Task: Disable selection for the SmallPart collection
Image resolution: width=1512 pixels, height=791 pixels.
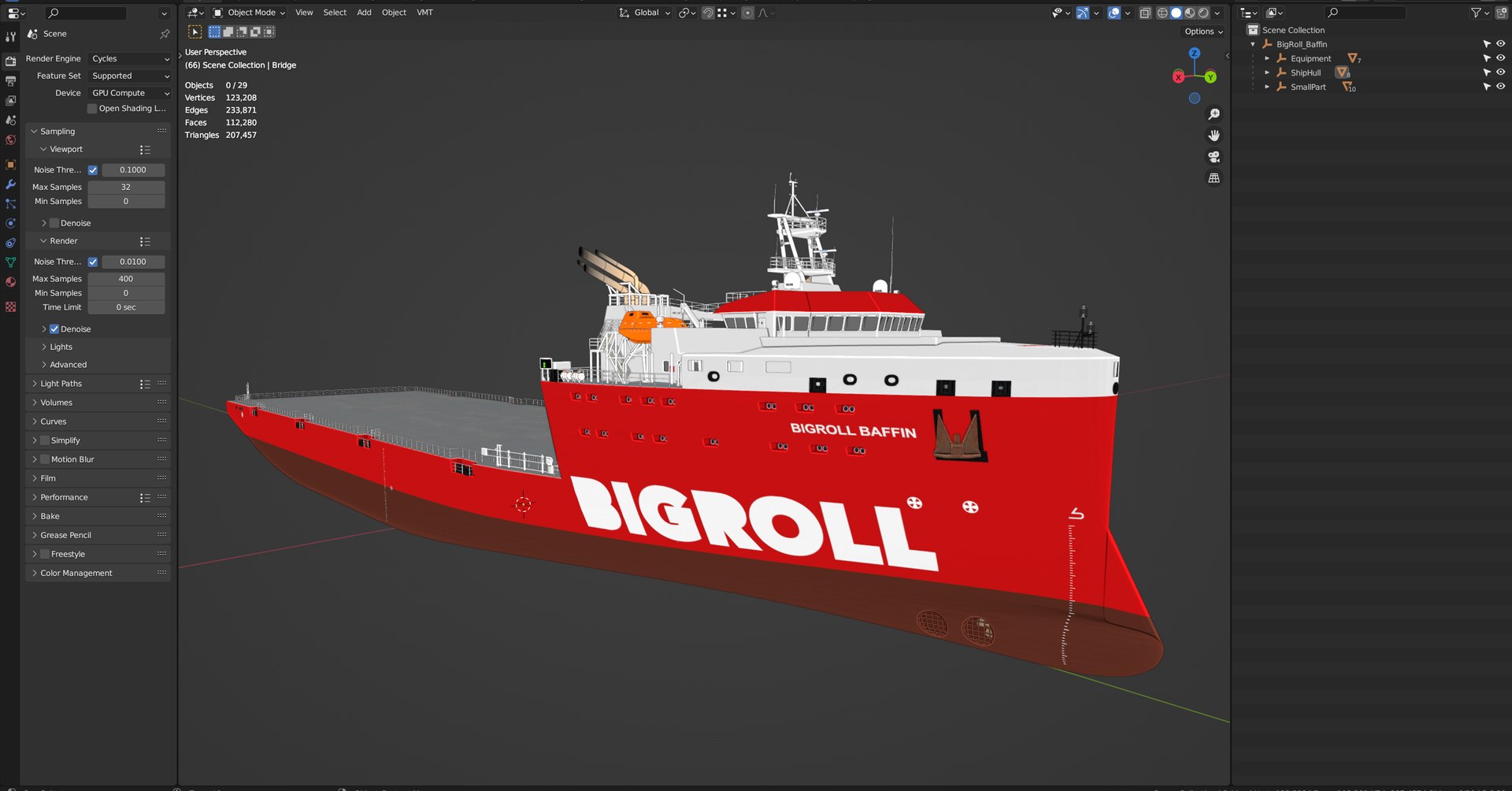Action: [1487, 87]
